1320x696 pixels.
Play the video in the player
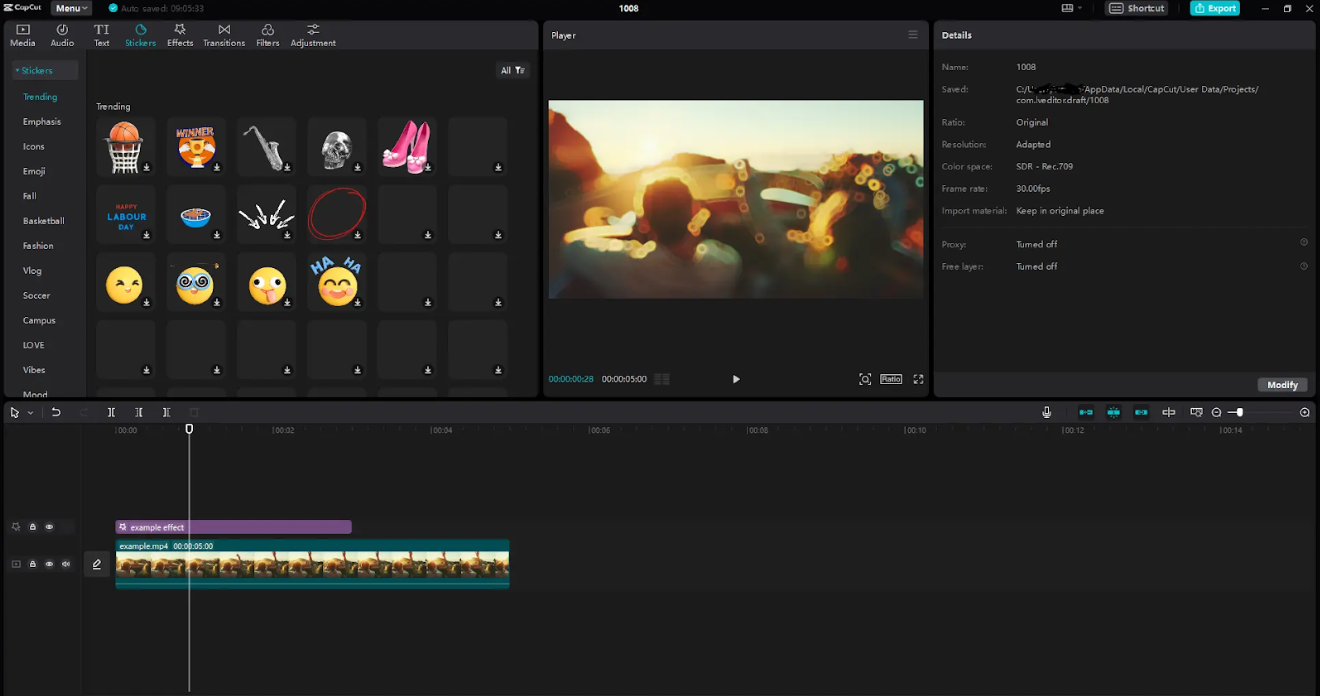pos(736,379)
